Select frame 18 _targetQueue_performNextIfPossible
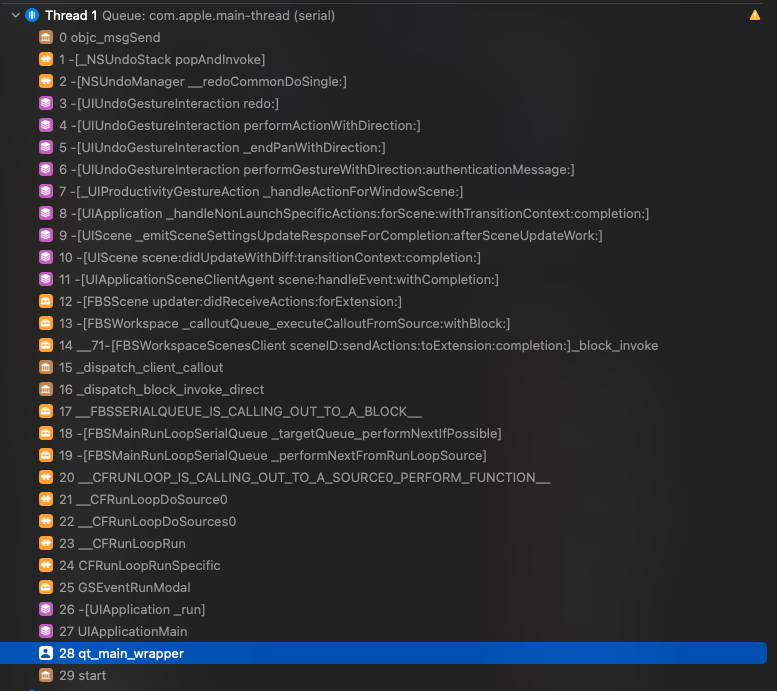Image resolution: width=777 pixels, height=691 pixels. click(280, 433)
